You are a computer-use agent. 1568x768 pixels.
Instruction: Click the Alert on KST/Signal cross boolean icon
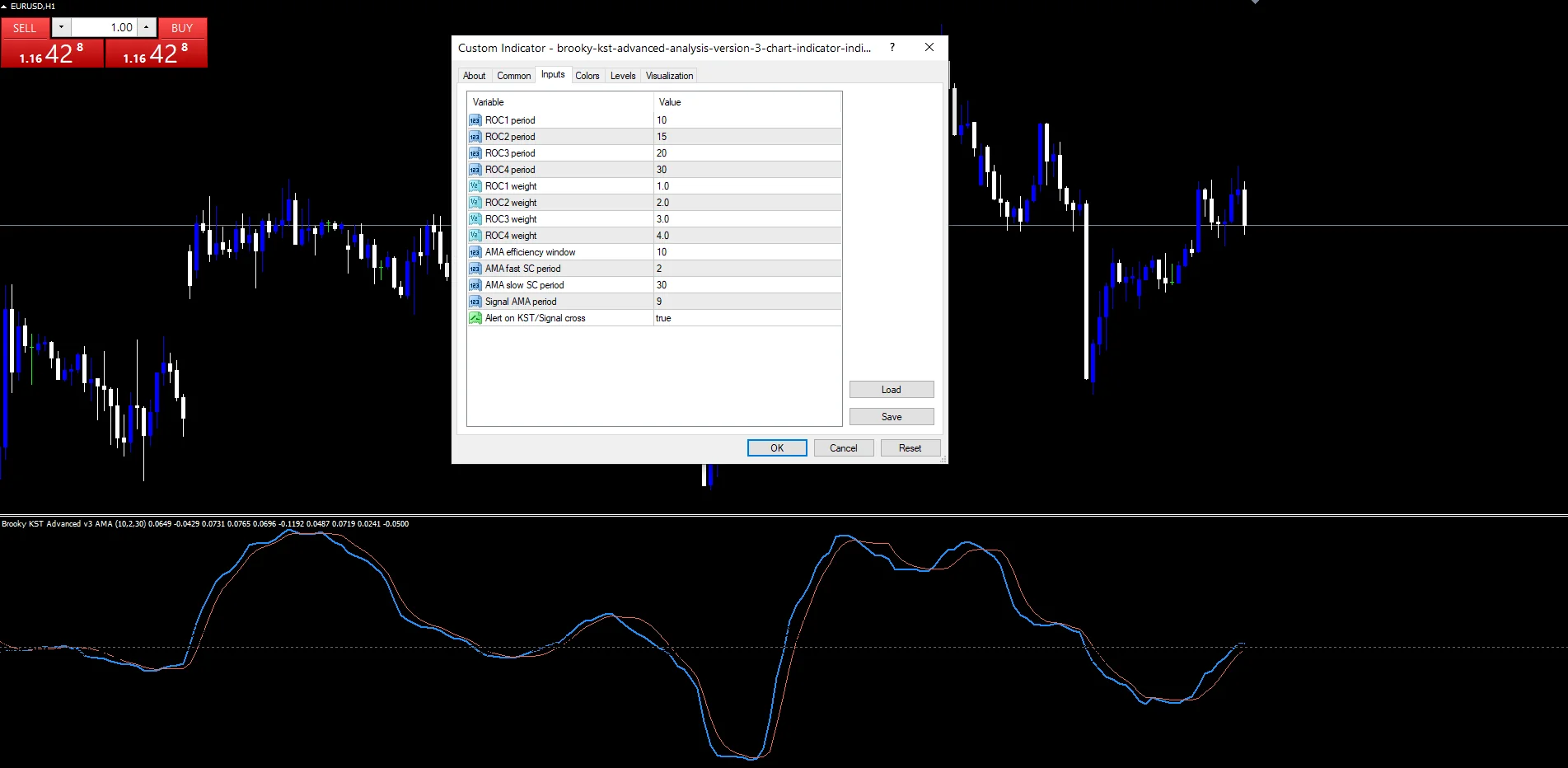tap(475, 318)
